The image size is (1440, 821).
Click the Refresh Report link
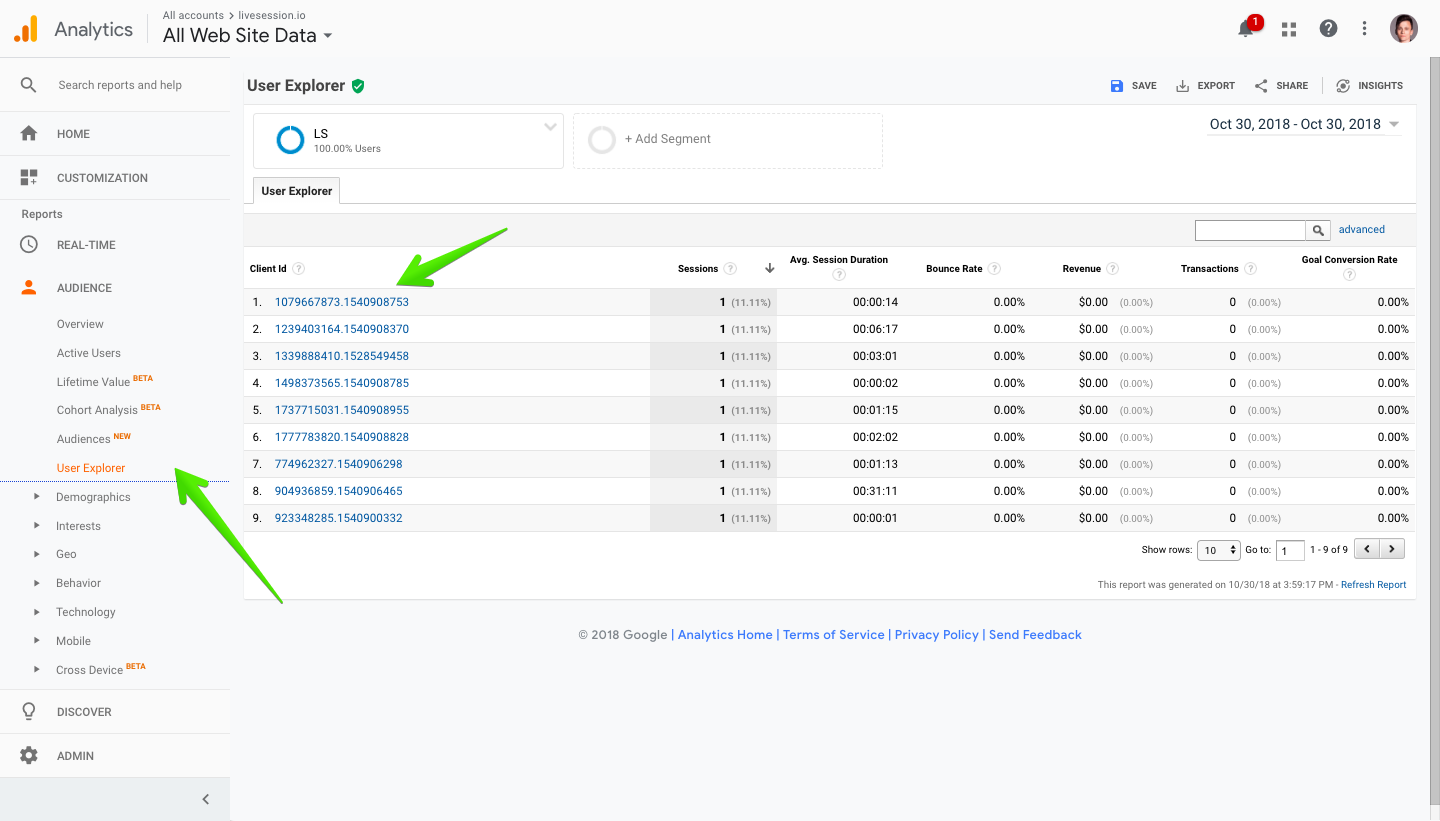pos(1373,584)
